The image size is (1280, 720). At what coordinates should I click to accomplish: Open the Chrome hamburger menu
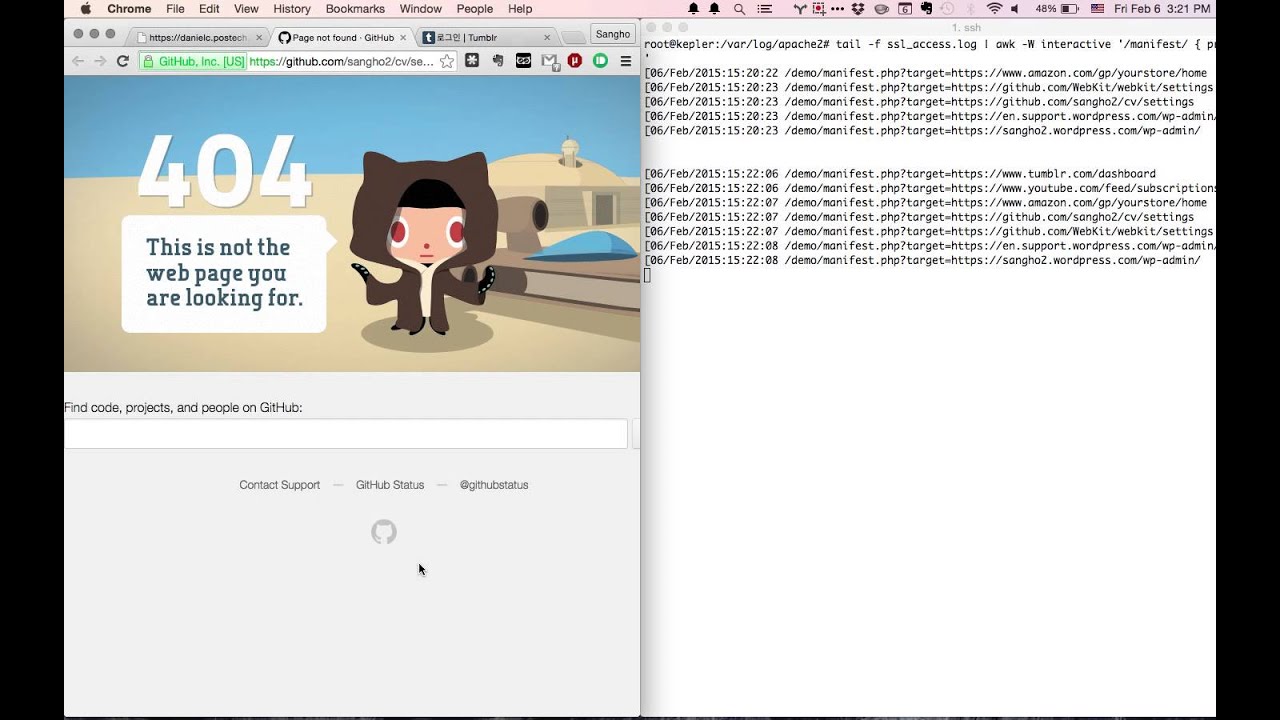626,61
